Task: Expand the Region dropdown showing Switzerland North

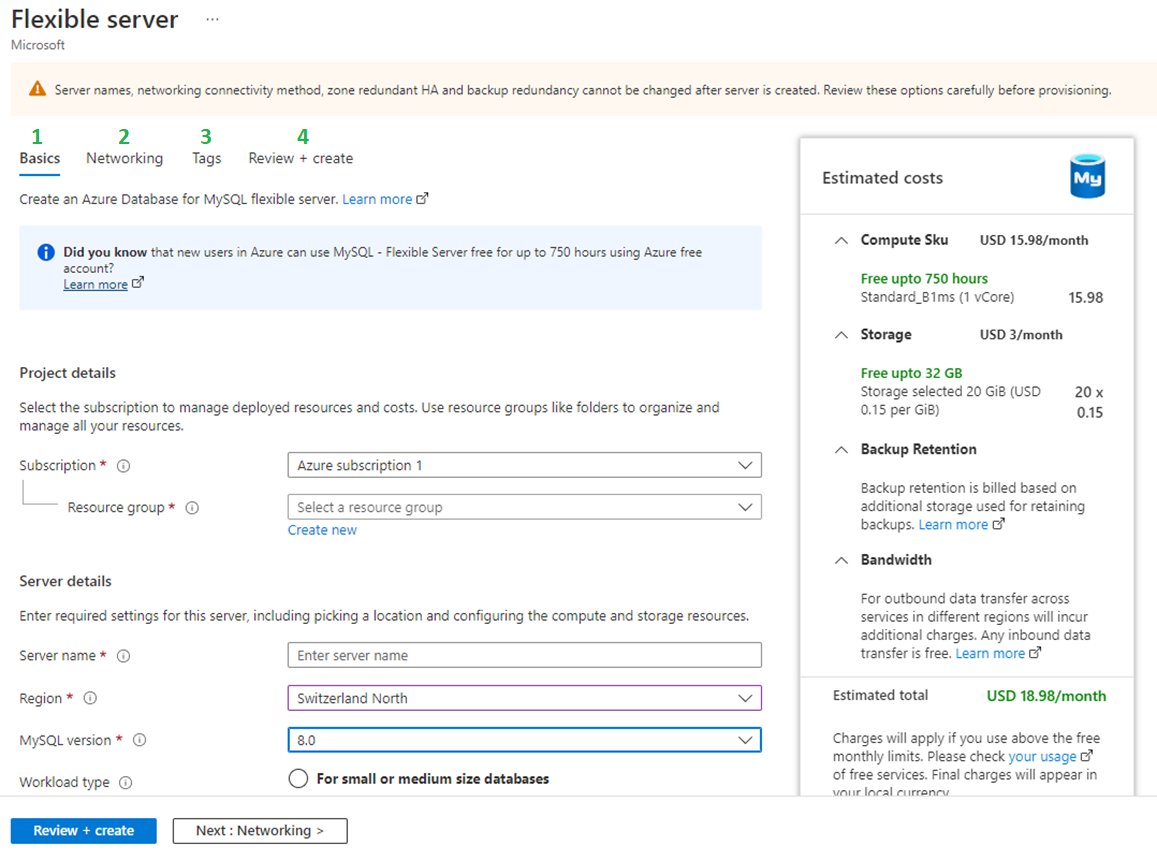Action: click(524, 698)
